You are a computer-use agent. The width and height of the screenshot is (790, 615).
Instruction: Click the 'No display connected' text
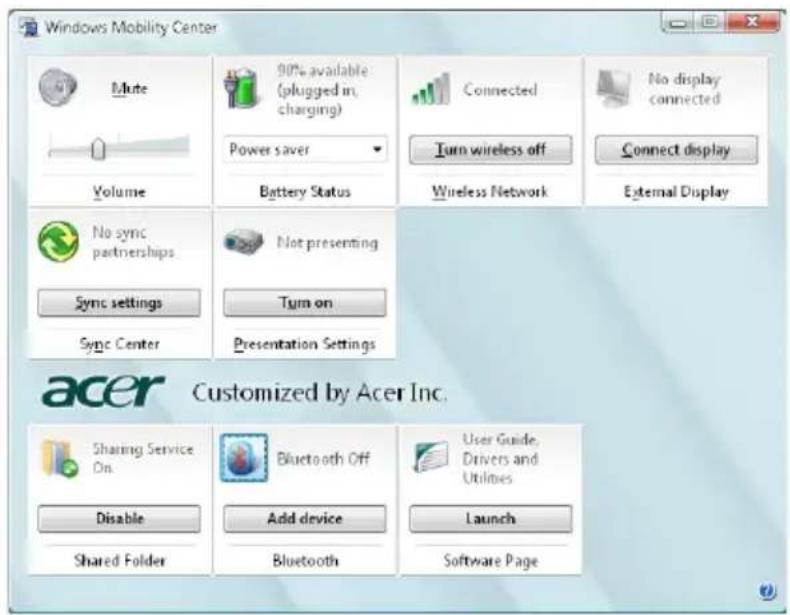[684, 89]
